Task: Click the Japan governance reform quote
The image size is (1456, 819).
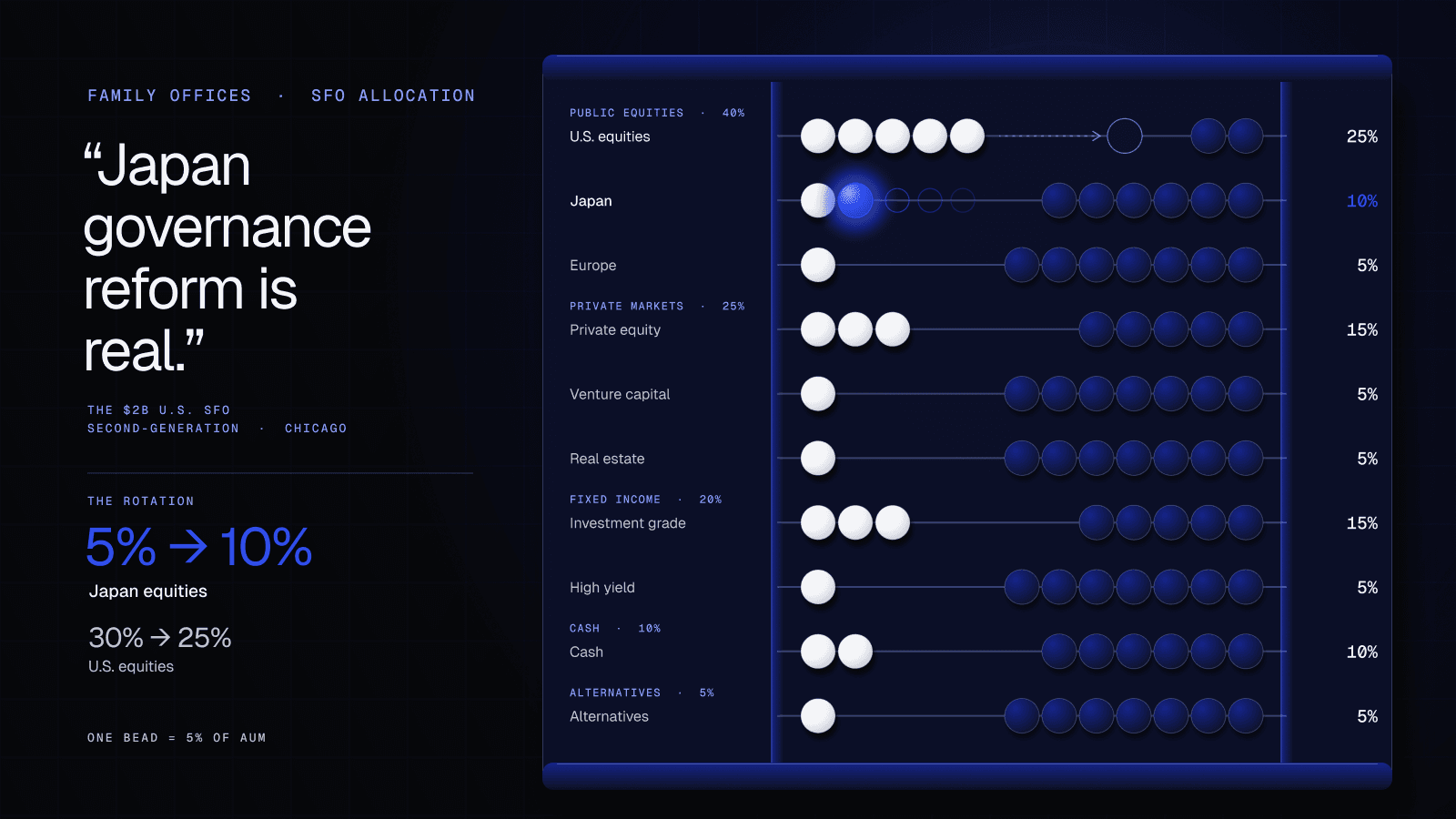Action: pyautogui.click(x=227, y=258)
